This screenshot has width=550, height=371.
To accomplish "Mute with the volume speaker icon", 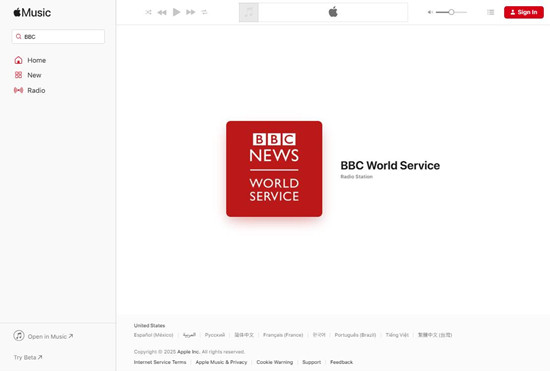I will point(430,12).
